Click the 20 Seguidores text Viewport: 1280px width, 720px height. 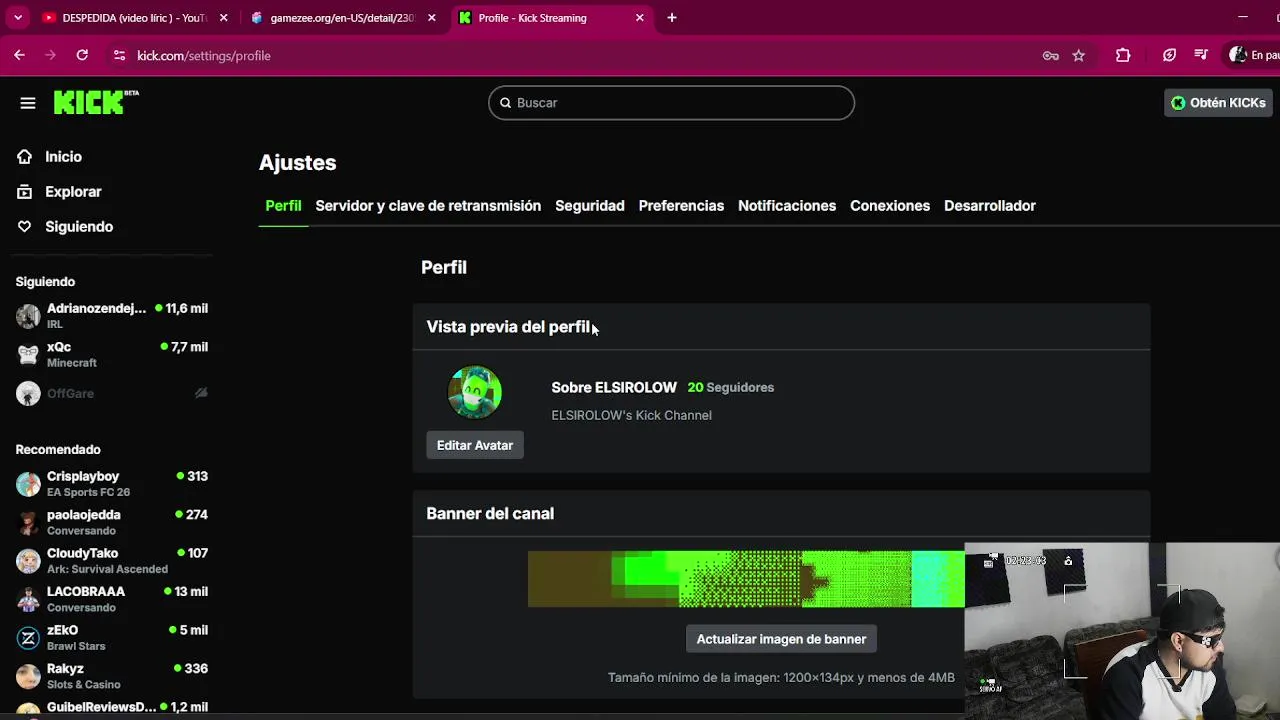click(x=731, y=388)
